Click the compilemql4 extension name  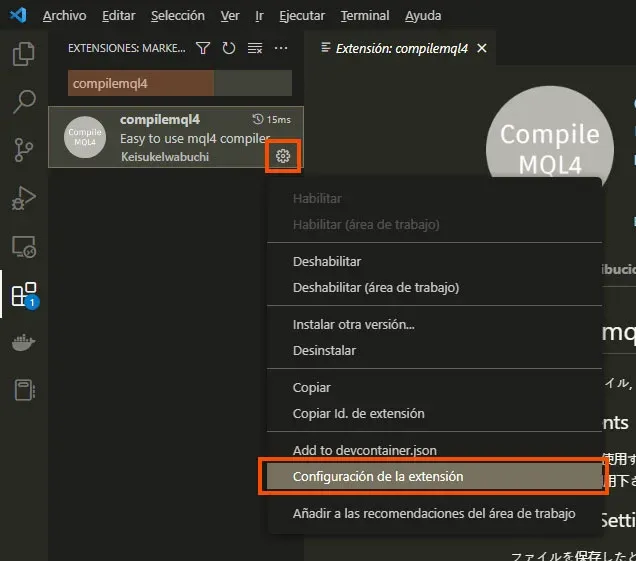click(160, 119)
